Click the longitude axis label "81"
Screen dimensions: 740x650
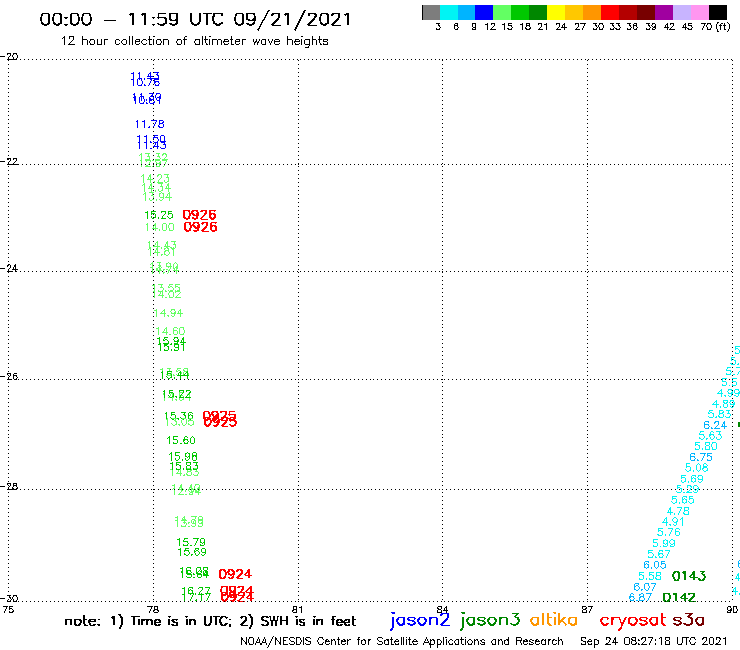(297, 609)
